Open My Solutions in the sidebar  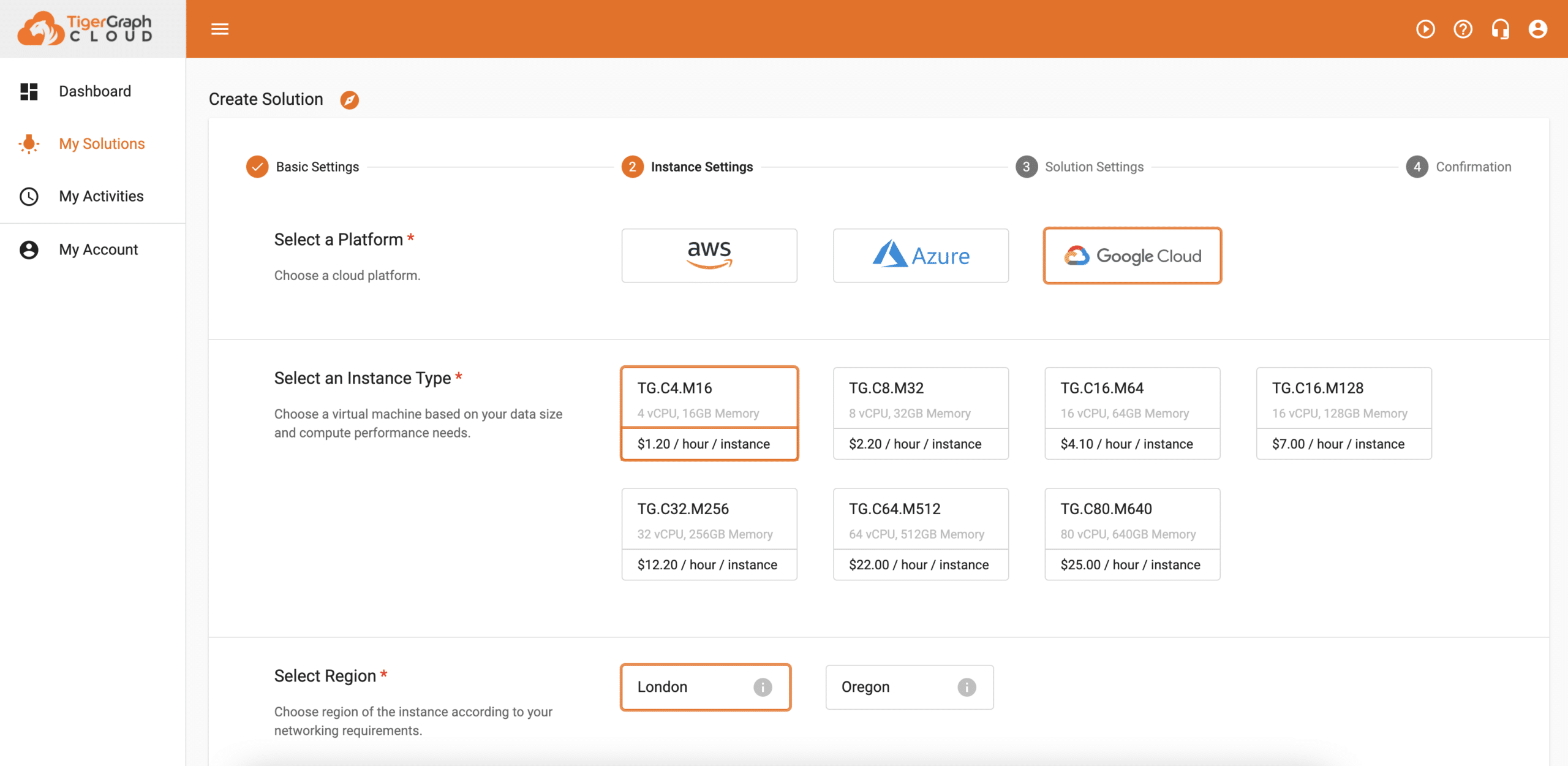tap(93, 144)
